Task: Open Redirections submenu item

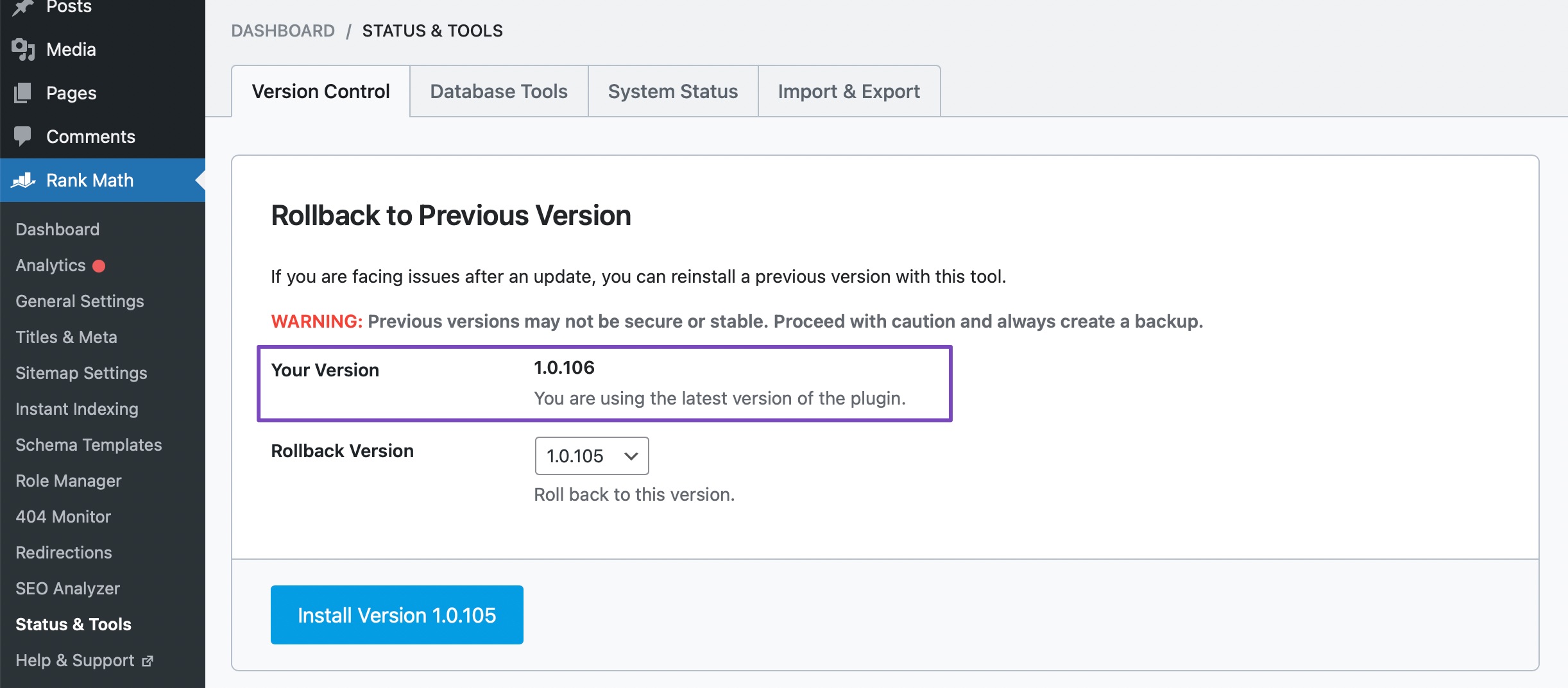Action: tap(64, 553)
